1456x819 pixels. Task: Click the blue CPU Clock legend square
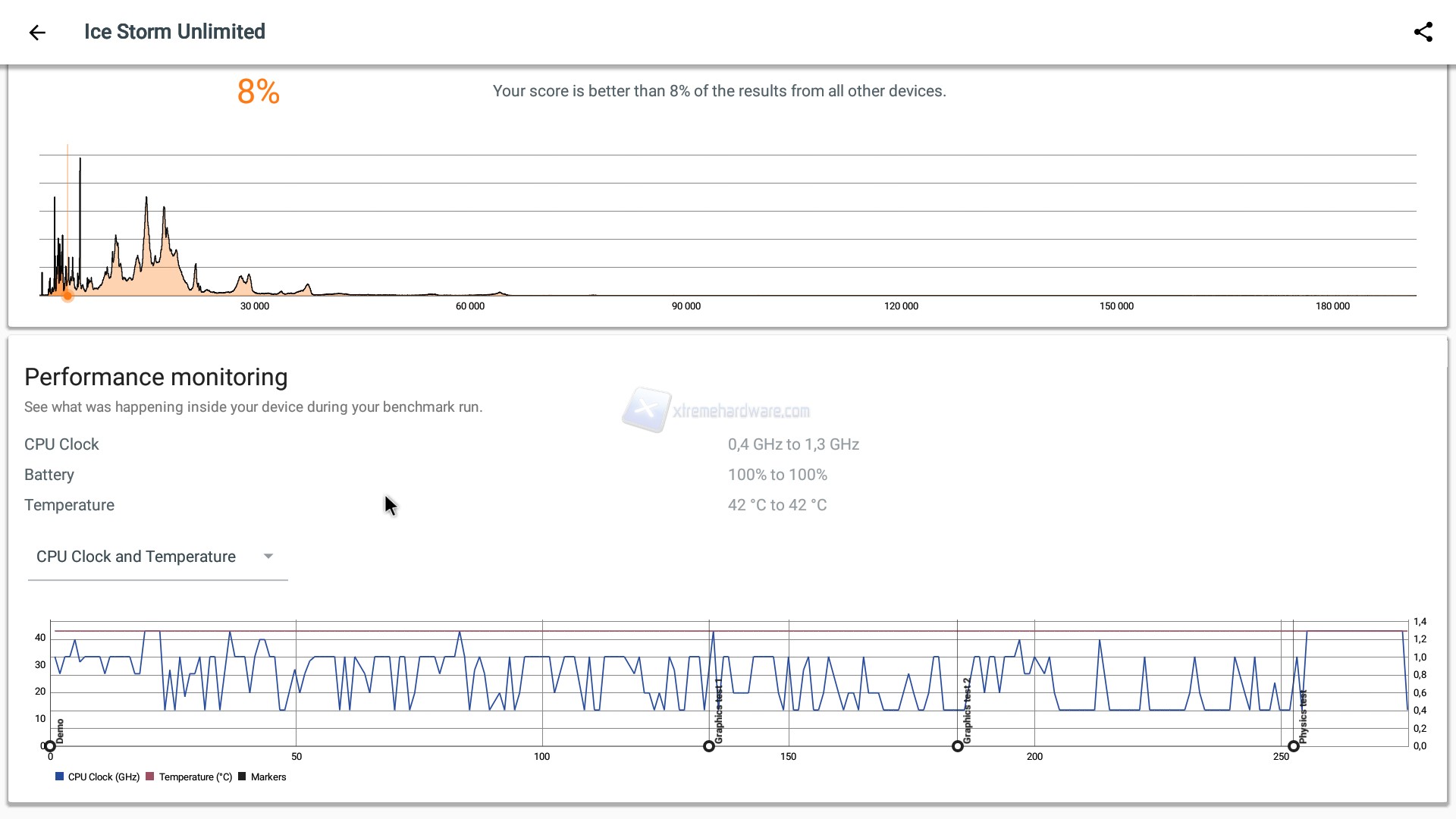click(59, 777)
